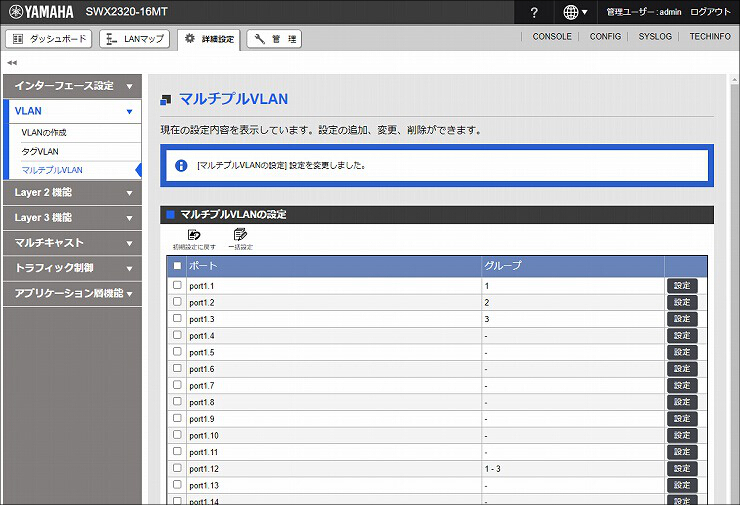
Task: Expand the multicast menu
Action: tap(72, 243)
